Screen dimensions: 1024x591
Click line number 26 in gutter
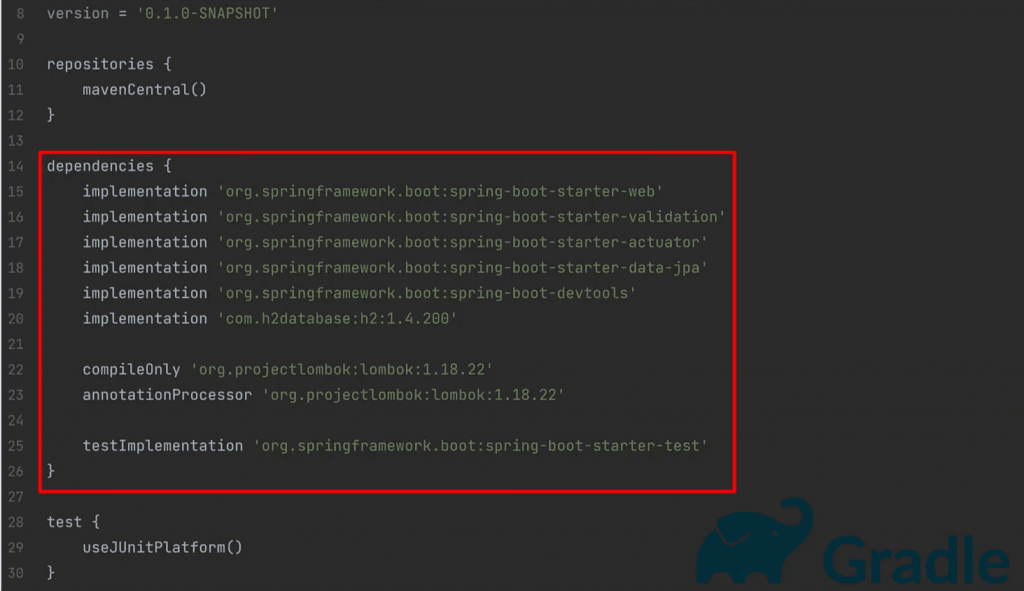click(x=15, y=471)
